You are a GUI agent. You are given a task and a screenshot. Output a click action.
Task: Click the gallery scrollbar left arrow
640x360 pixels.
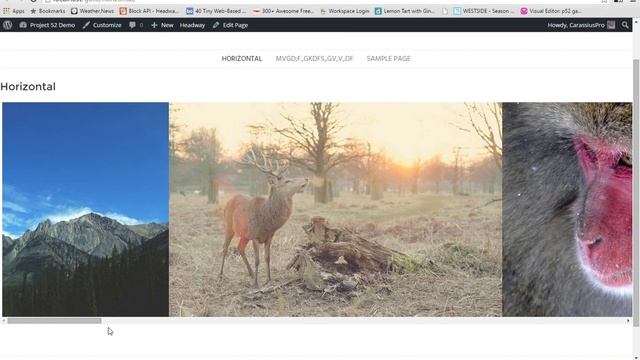pos(4,321)
